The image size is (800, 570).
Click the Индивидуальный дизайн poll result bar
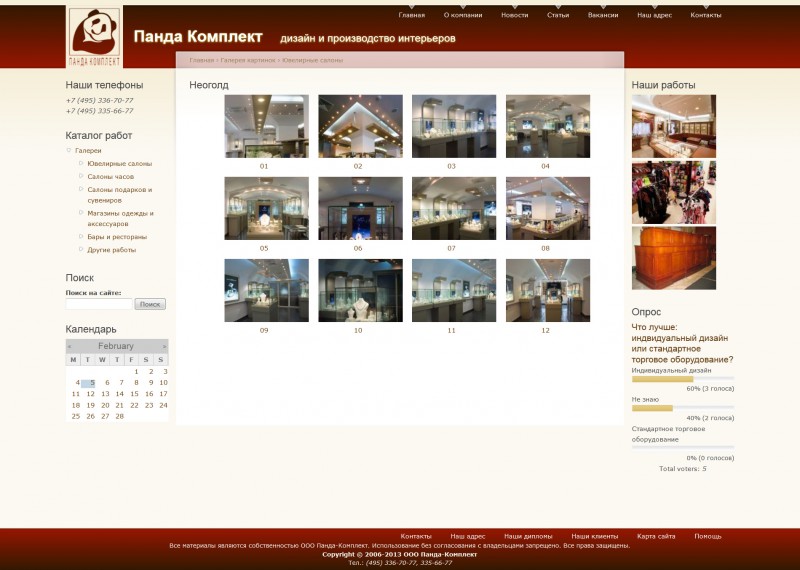(683, 379)
